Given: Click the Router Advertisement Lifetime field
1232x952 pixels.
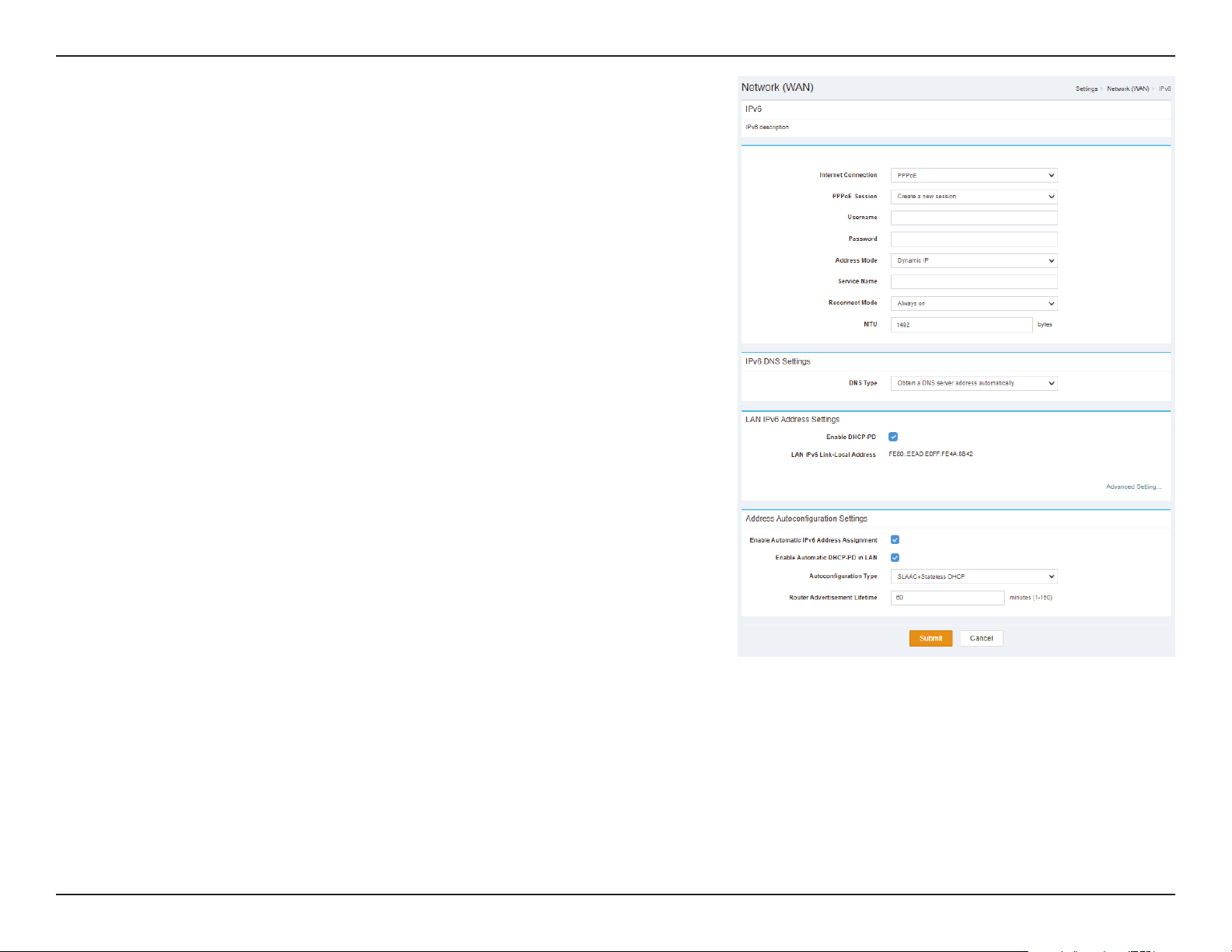Looking at the screenshot, I should (x=948, y=598).
